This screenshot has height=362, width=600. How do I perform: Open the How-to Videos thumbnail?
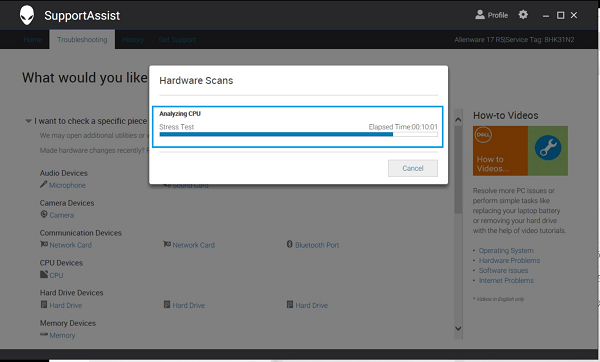(x=520, y=151)
